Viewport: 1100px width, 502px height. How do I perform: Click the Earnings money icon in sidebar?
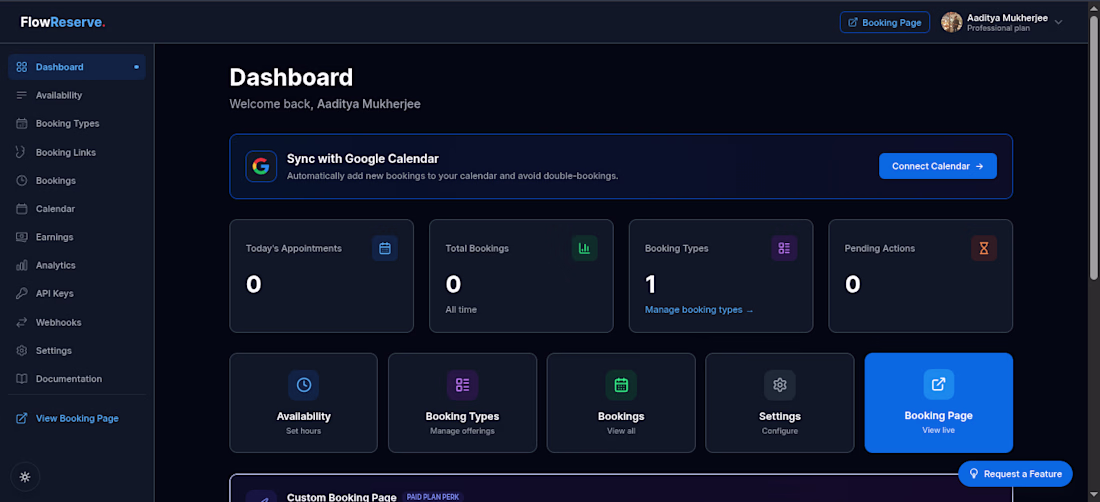22,237
